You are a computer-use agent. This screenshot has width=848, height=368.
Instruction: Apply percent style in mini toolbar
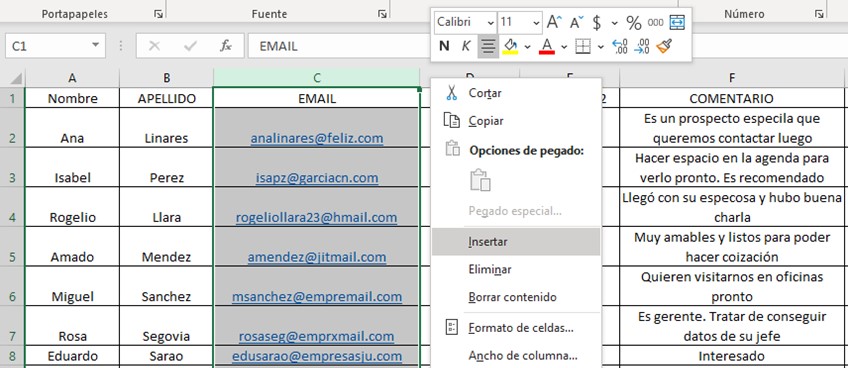click(x=633, y=23)
